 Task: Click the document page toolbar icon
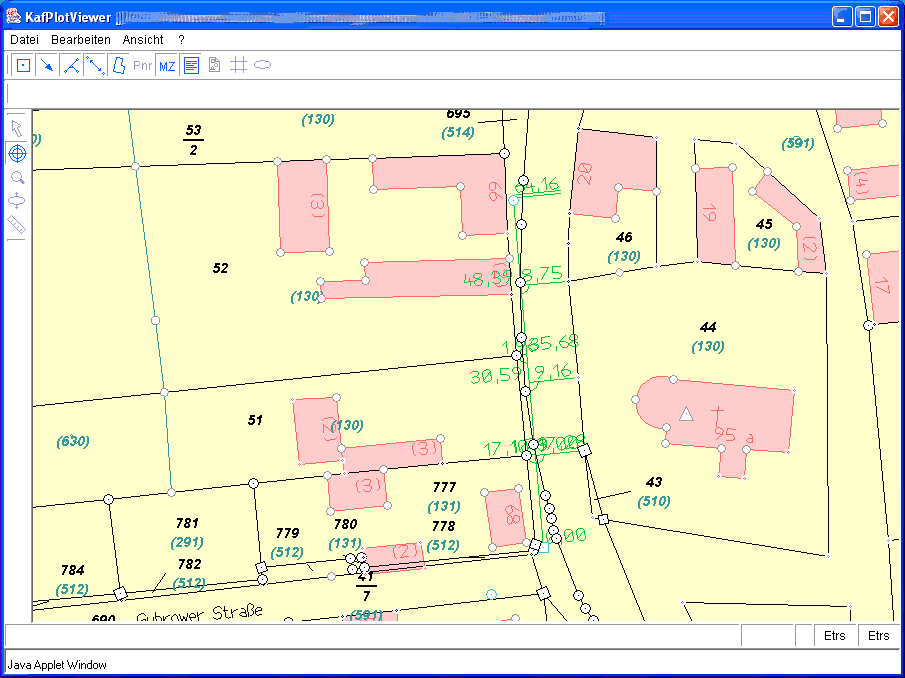coord(214,66)
